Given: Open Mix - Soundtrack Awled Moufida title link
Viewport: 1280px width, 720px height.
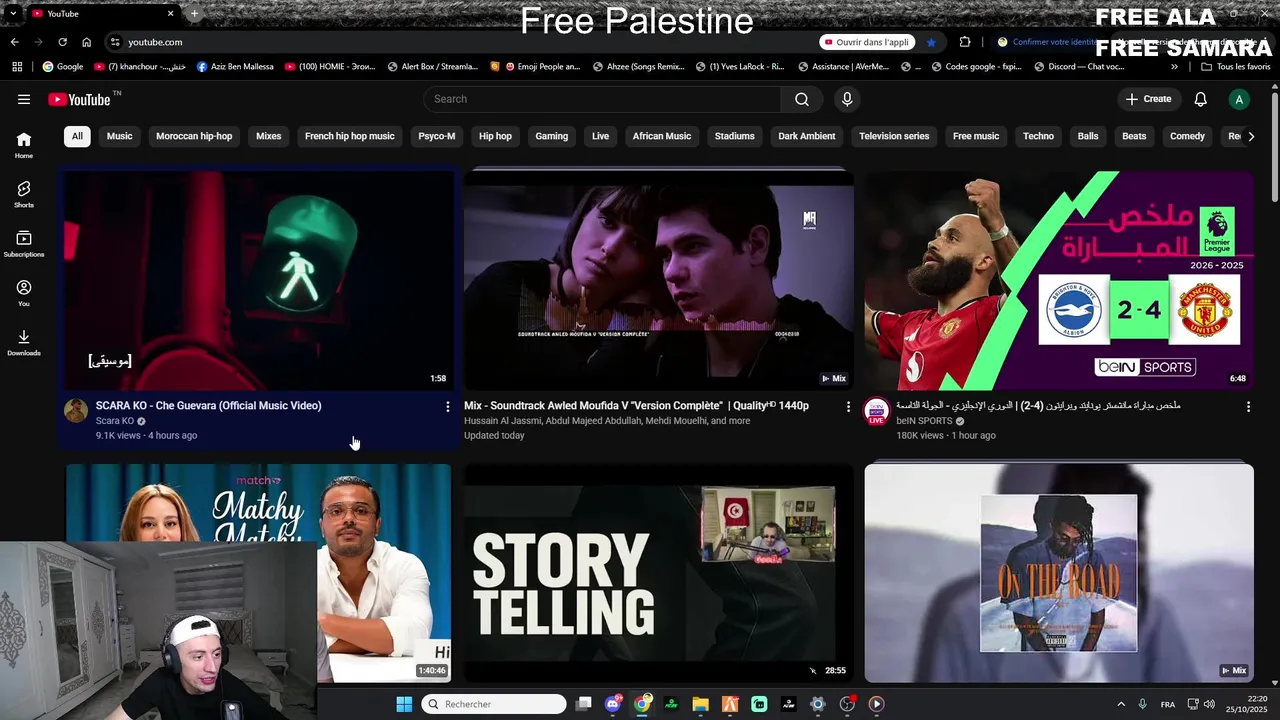Looking at the screenshot, I should (636, 406).
